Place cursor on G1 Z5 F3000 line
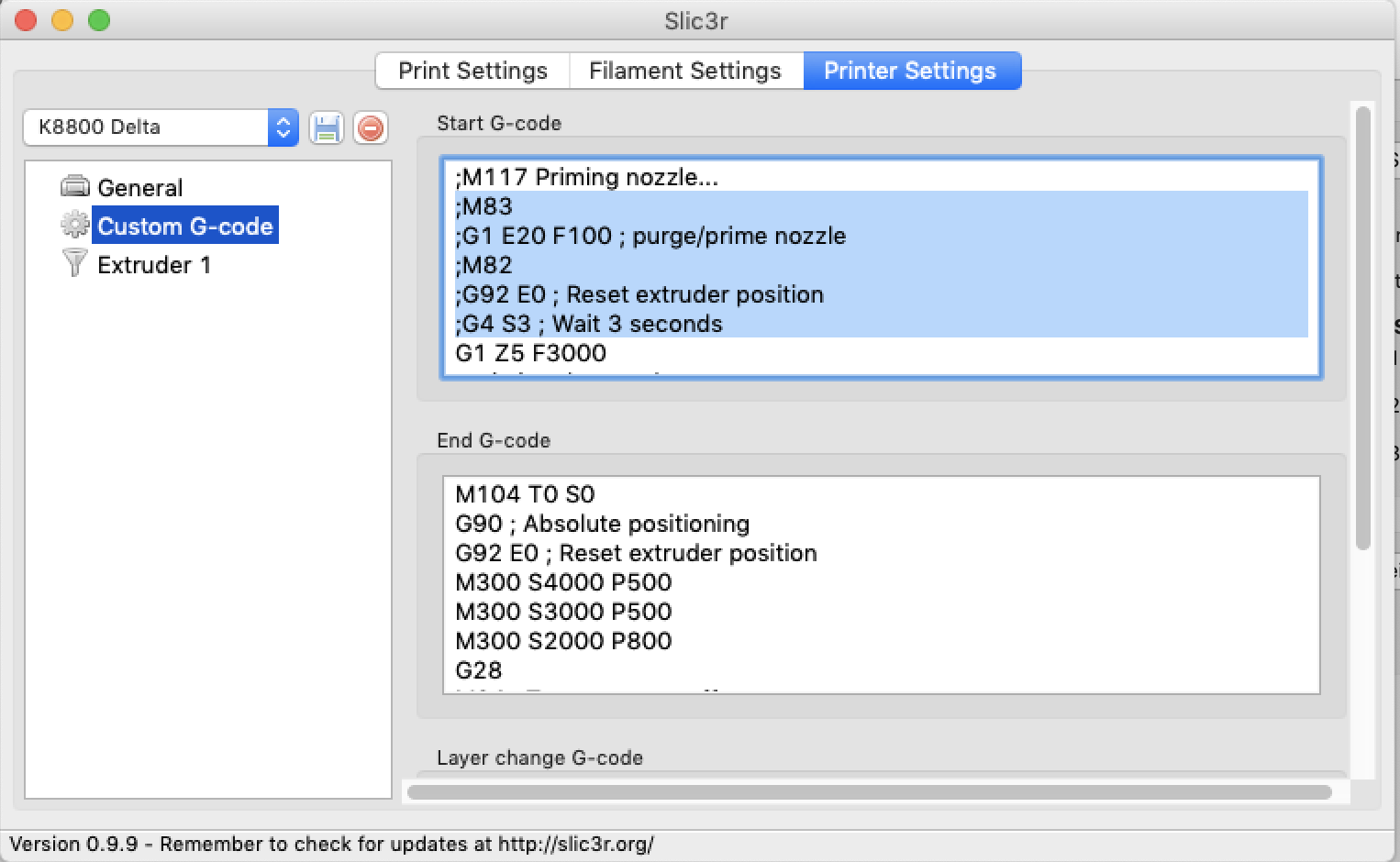Image resolution: width=1400 pixels, height=862 pixels. pos(530,353)
